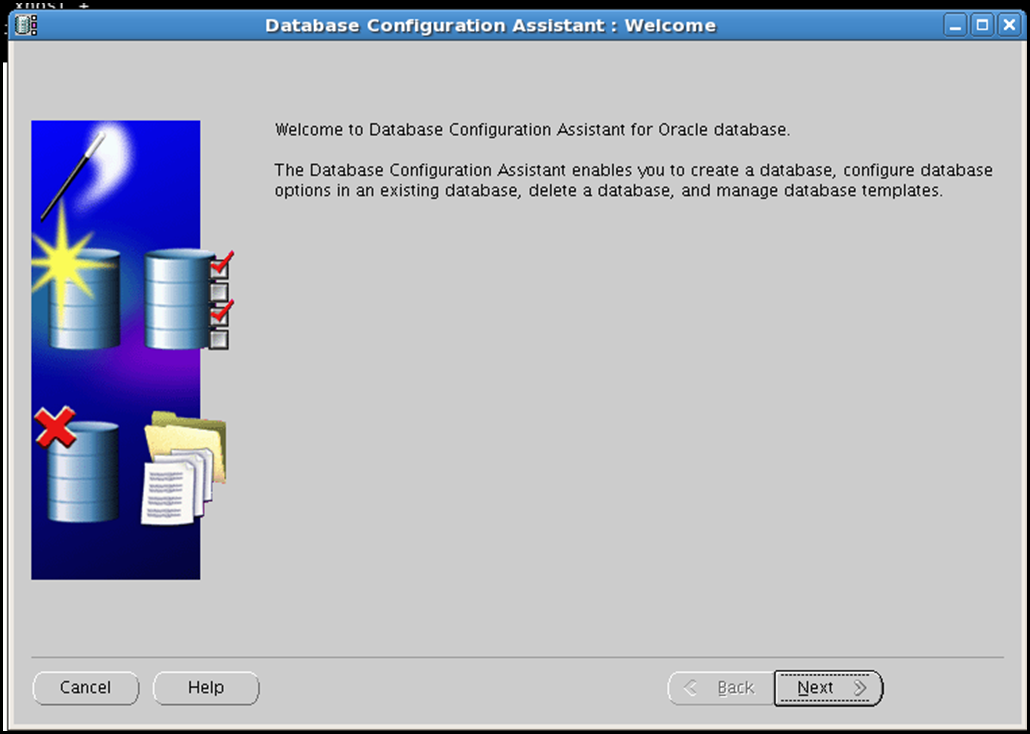Click the magic wand graphic

[x=74, y=175]
